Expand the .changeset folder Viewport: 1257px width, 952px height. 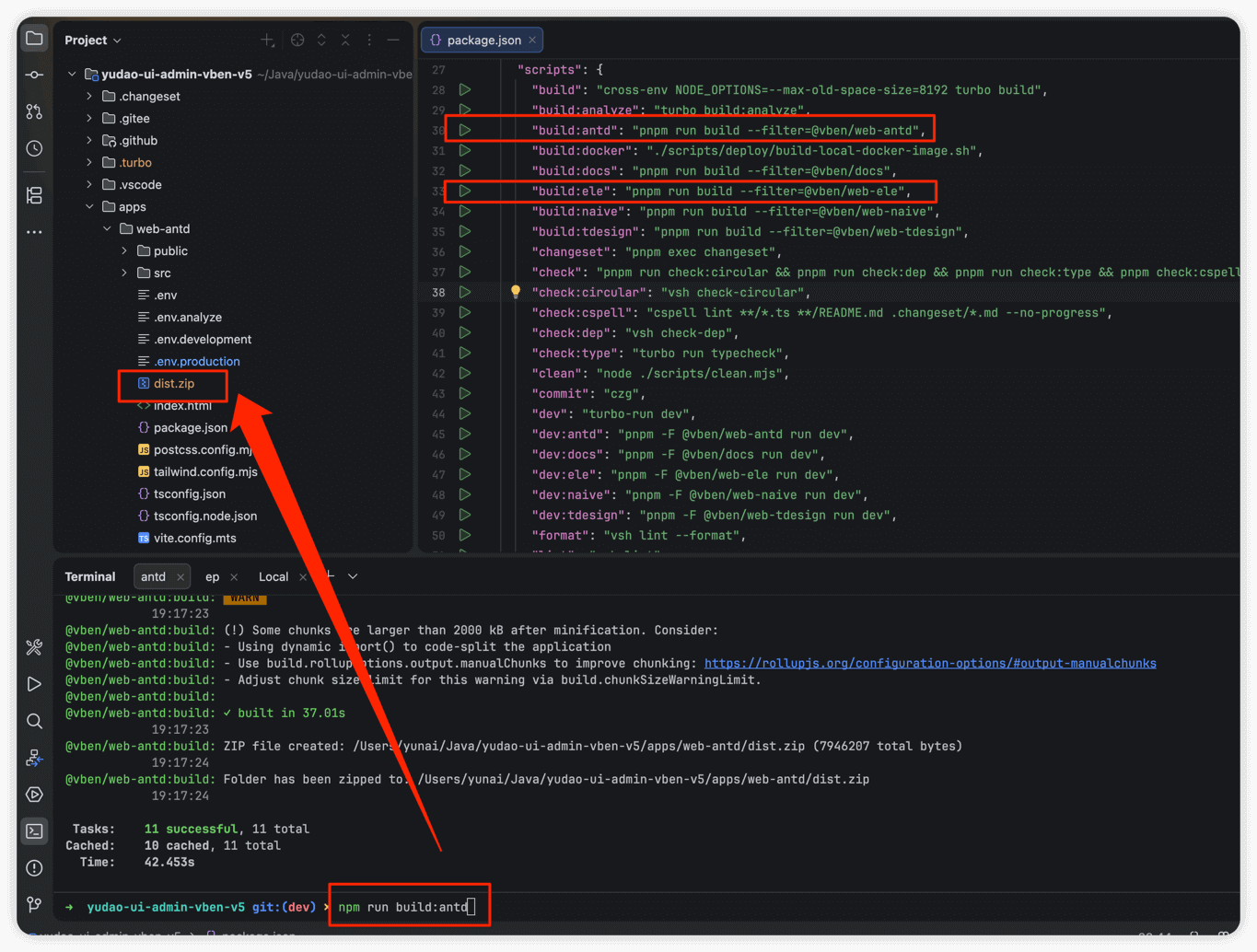[x=89, y=97]
